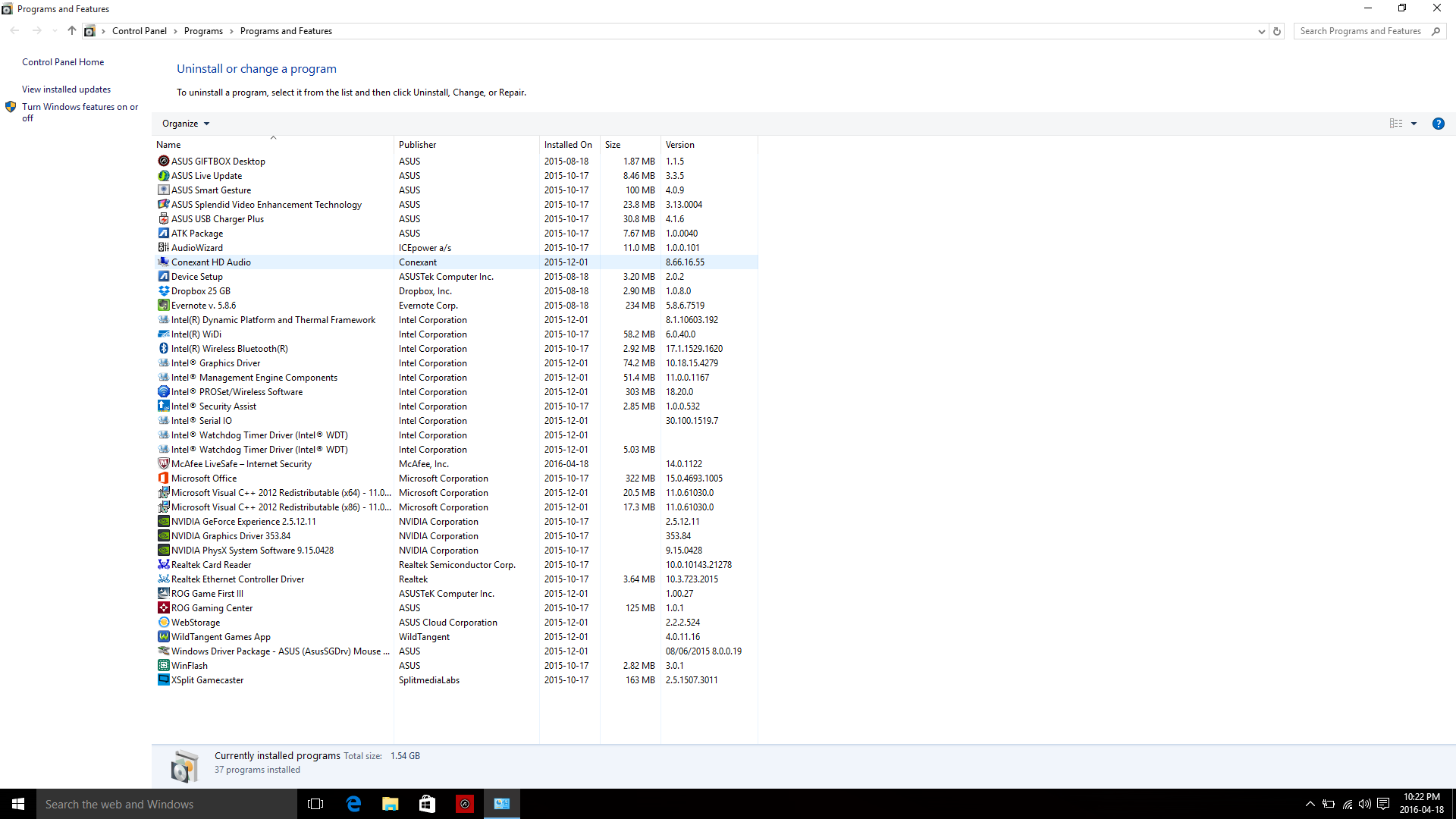Open Microsoft Edge from the taskbar

coord(353,804)
